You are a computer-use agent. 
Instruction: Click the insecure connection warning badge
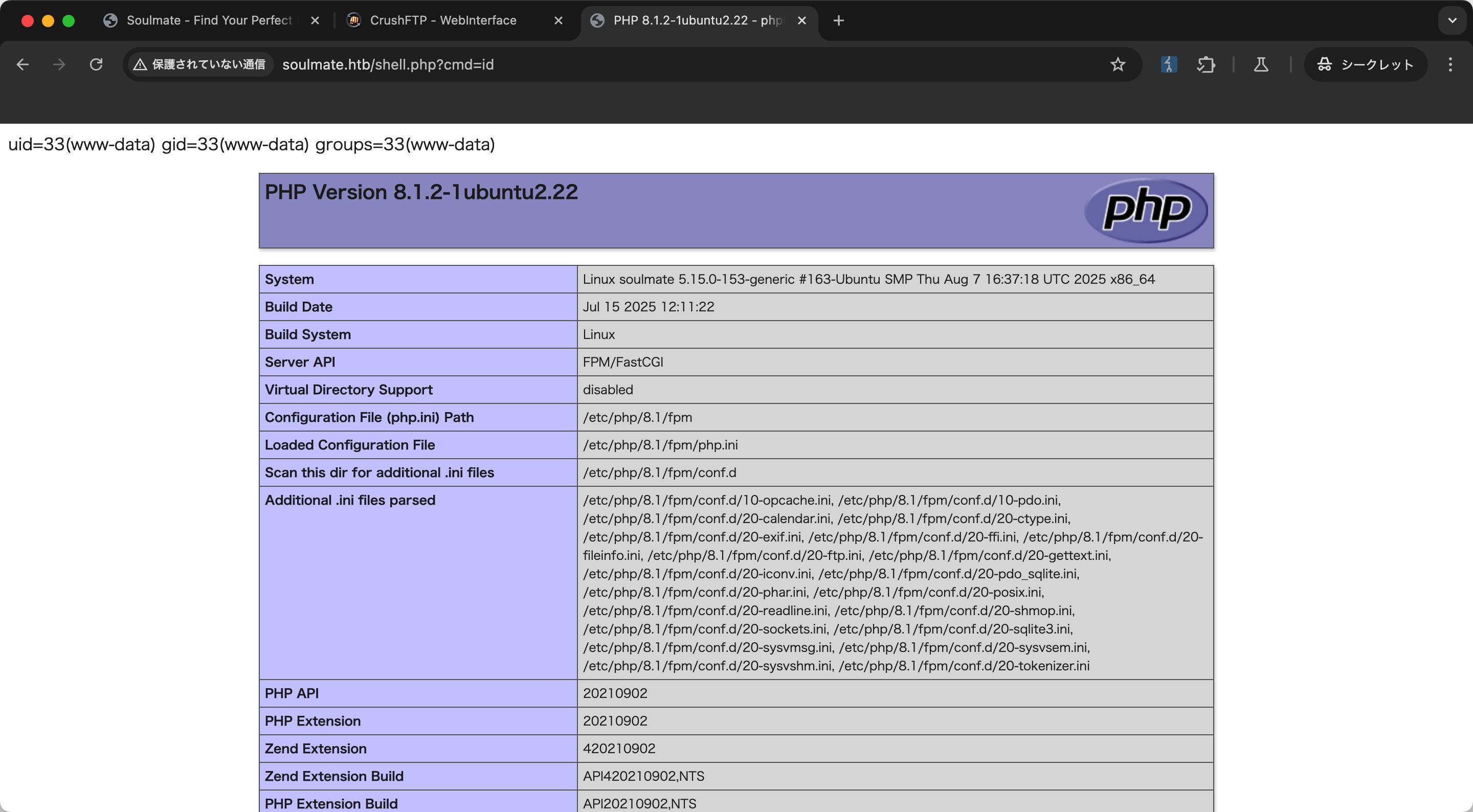point(199,64)
